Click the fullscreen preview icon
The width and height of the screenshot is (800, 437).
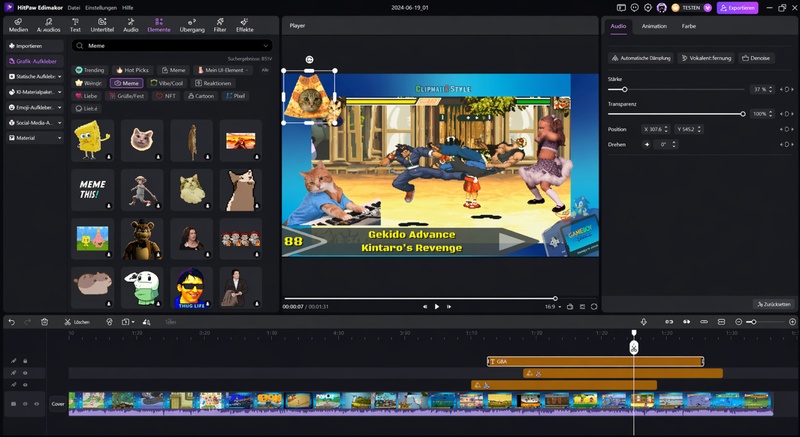(x=594, y=306)
